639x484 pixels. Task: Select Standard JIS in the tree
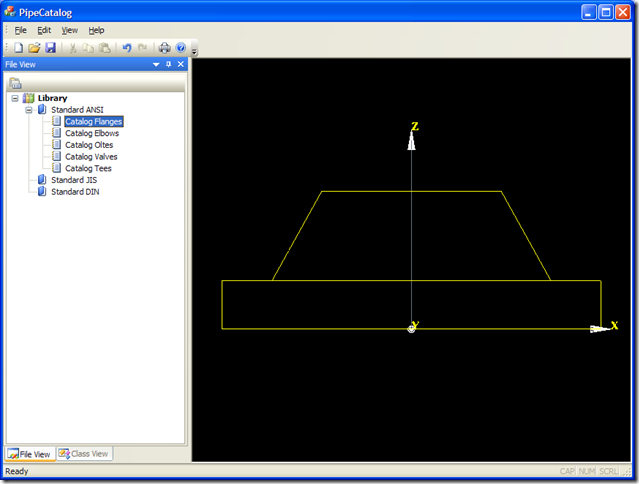pos(74,180)
